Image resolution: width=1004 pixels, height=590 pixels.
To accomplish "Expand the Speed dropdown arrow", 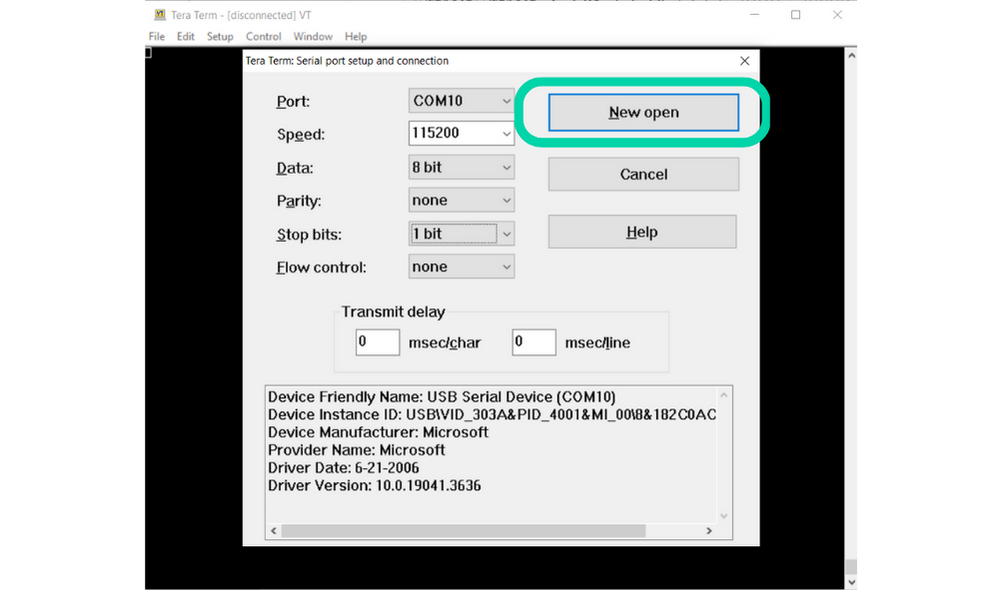I will click(507, 134).
